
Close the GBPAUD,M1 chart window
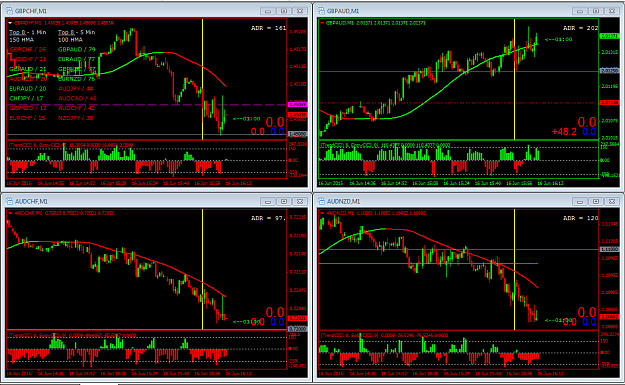pyautogui.click(x=612, y=11)
